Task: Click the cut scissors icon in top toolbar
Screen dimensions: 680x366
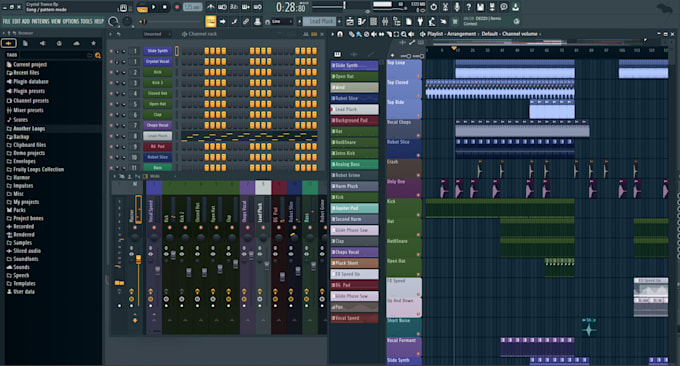Action: [x=445, y=7]
